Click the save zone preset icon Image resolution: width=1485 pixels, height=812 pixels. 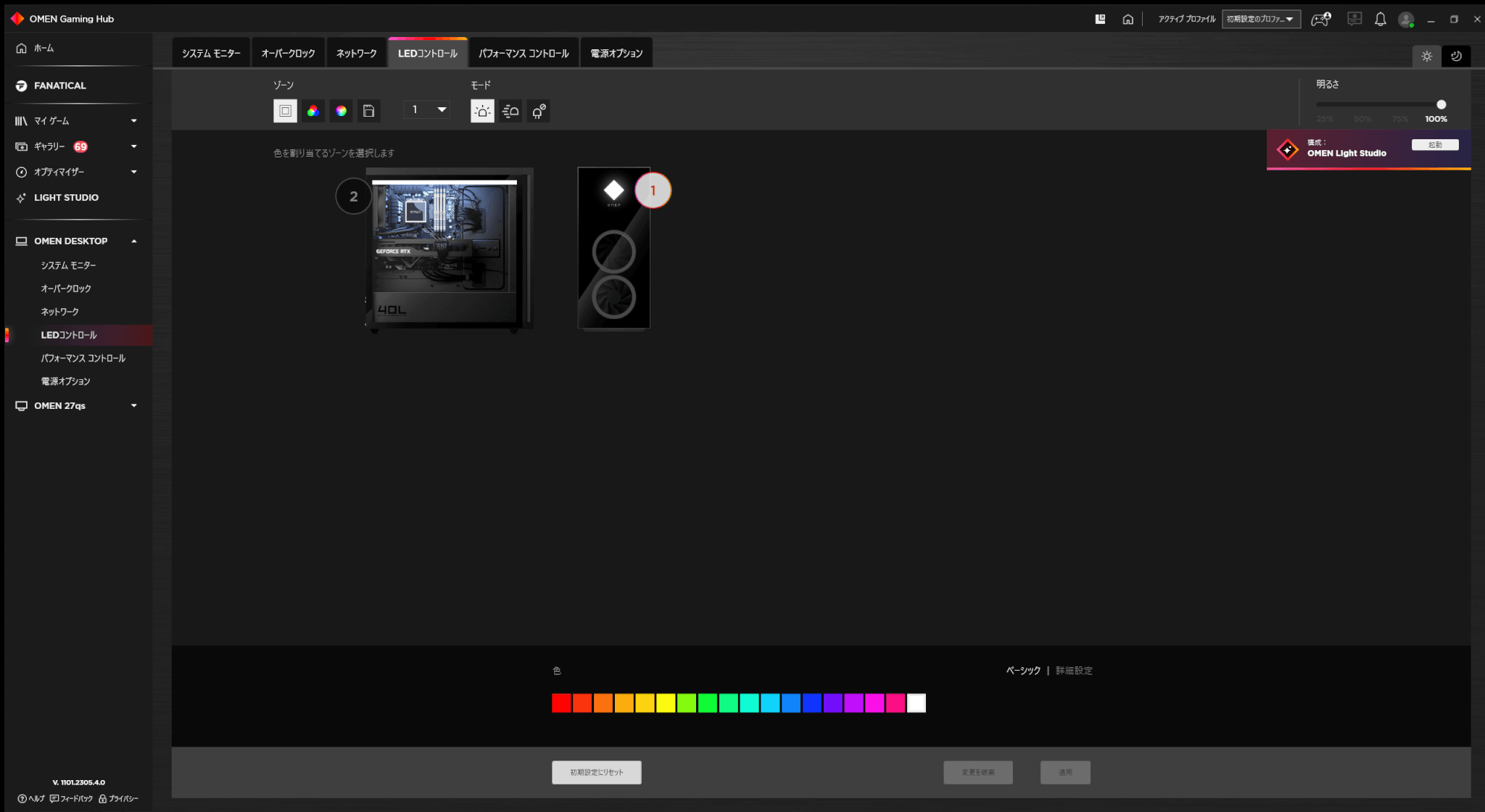tap(368, 111)
